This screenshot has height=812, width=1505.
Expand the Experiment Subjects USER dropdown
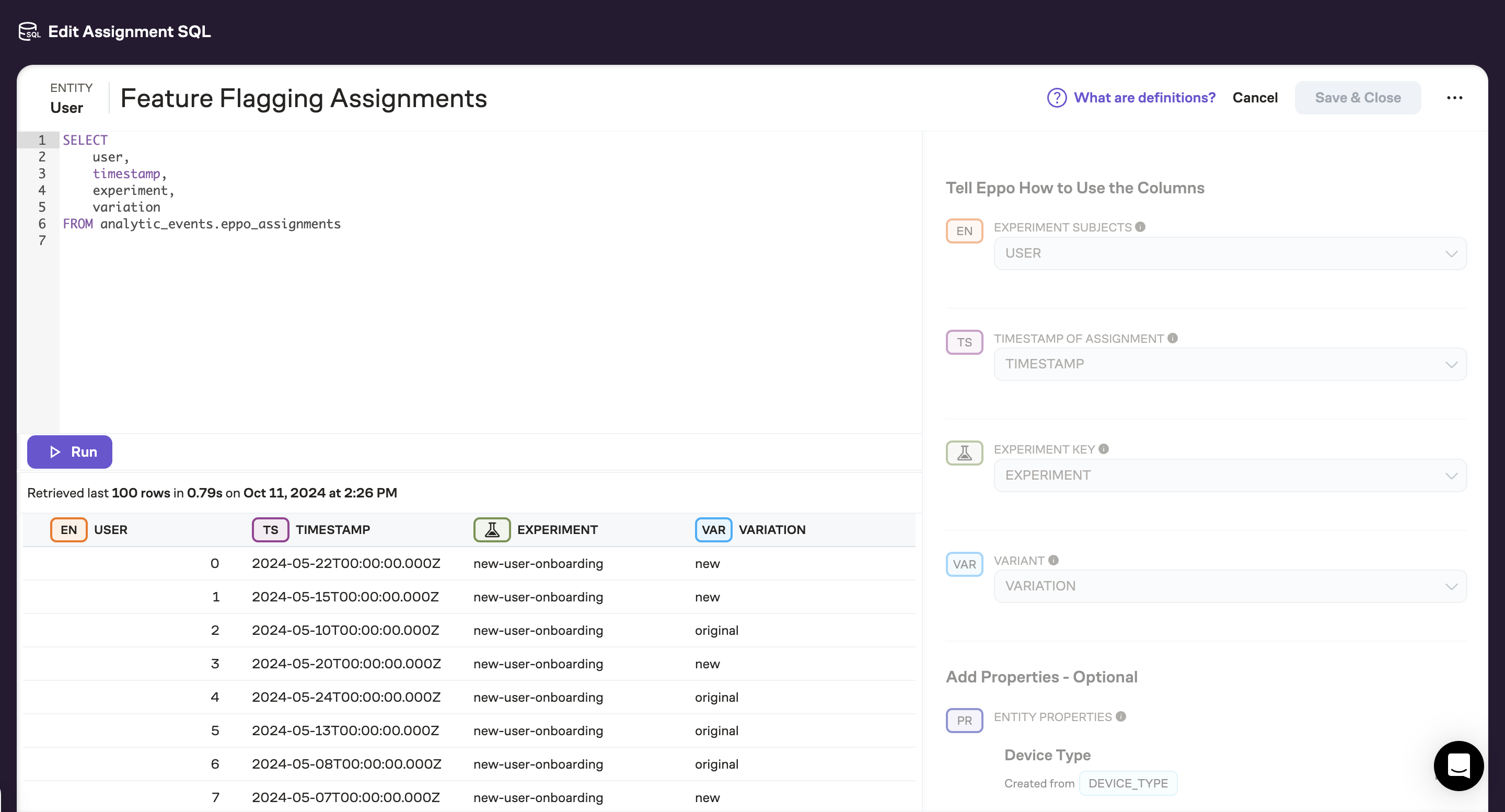1230,253
